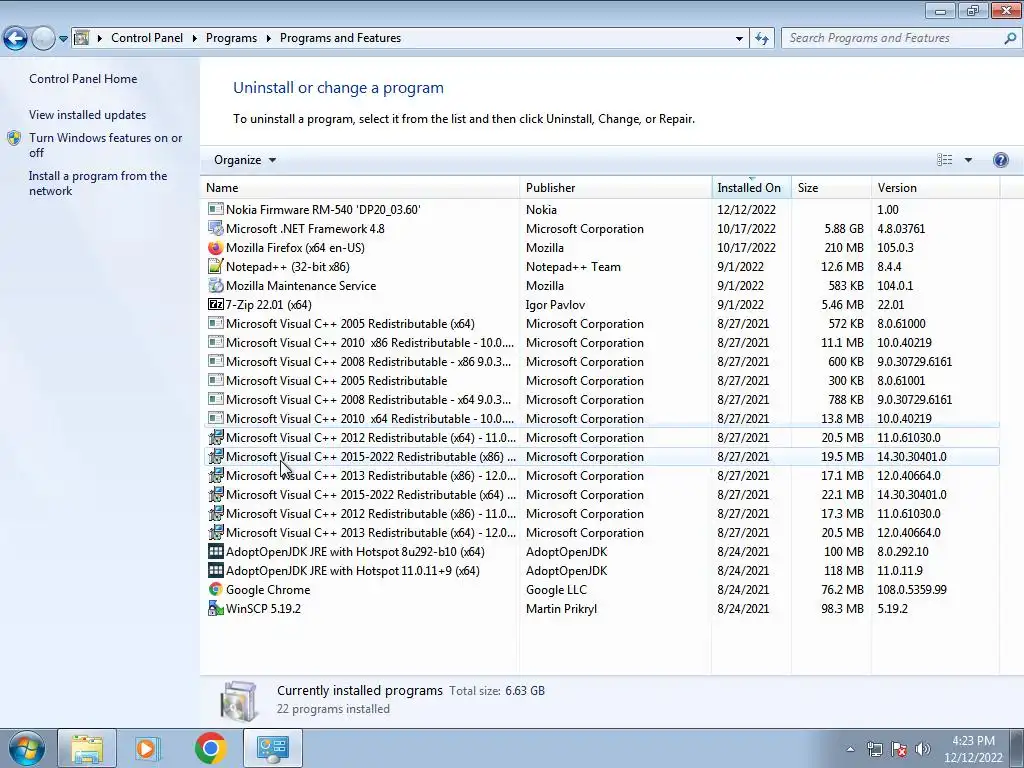Click the taskbar clock 4:23 PM
Image resolution: width=1024 pixels, height=768 pixels.
point(973,741)
